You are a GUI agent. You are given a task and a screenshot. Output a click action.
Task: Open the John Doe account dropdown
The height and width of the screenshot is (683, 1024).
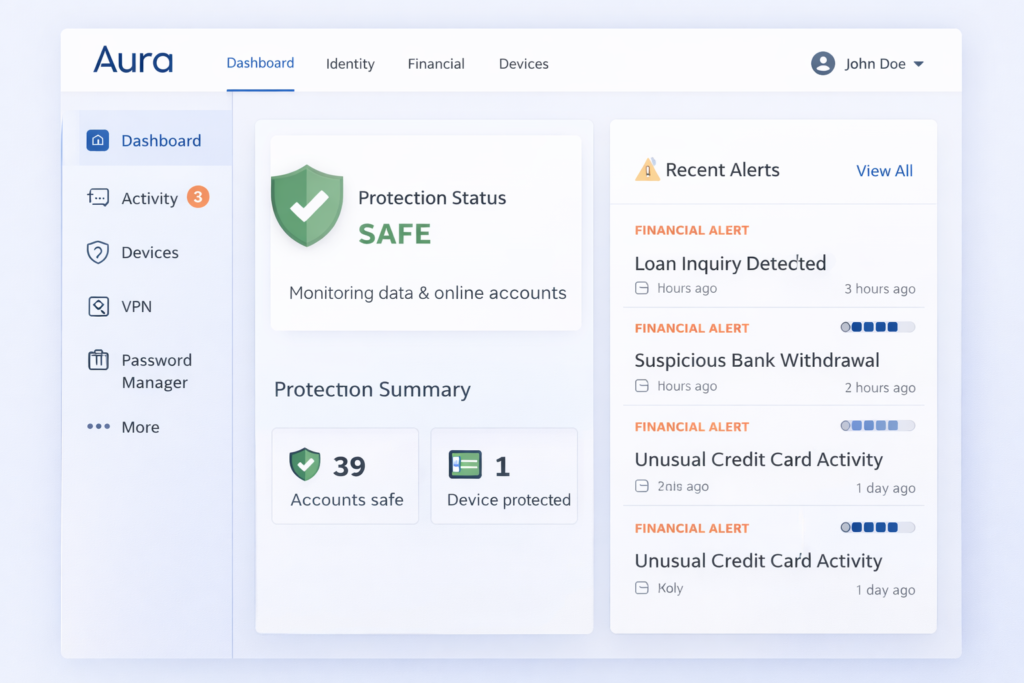[x=879, y=63]
